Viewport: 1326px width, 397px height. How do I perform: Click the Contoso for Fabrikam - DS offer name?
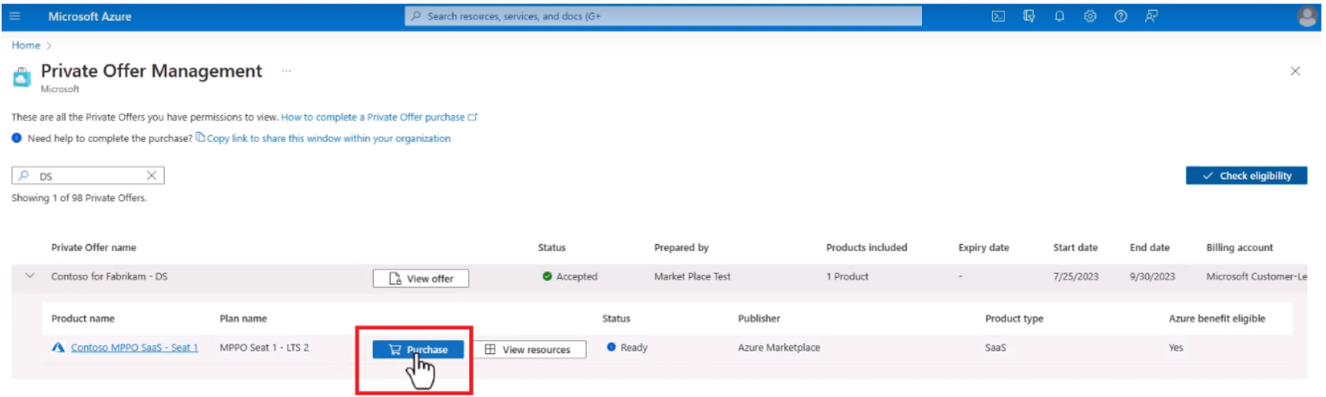point(110,276)
